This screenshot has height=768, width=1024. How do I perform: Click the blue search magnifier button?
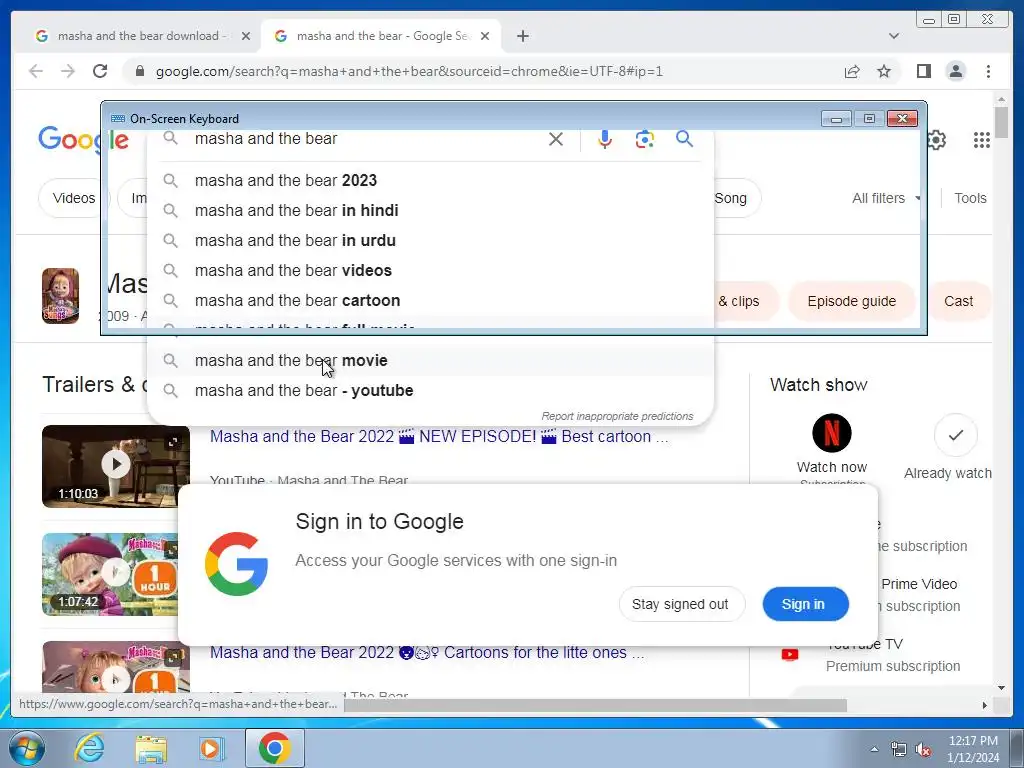click(684, 138)
